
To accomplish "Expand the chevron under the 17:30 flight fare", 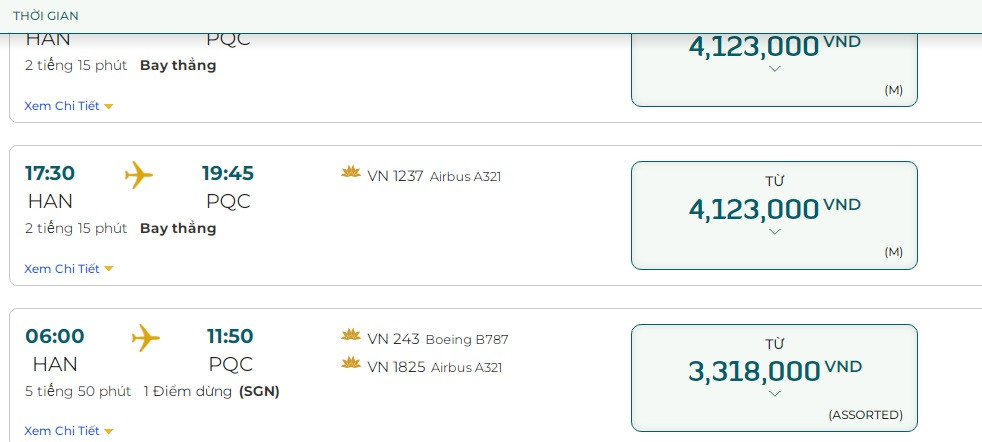I will [774, 232].
